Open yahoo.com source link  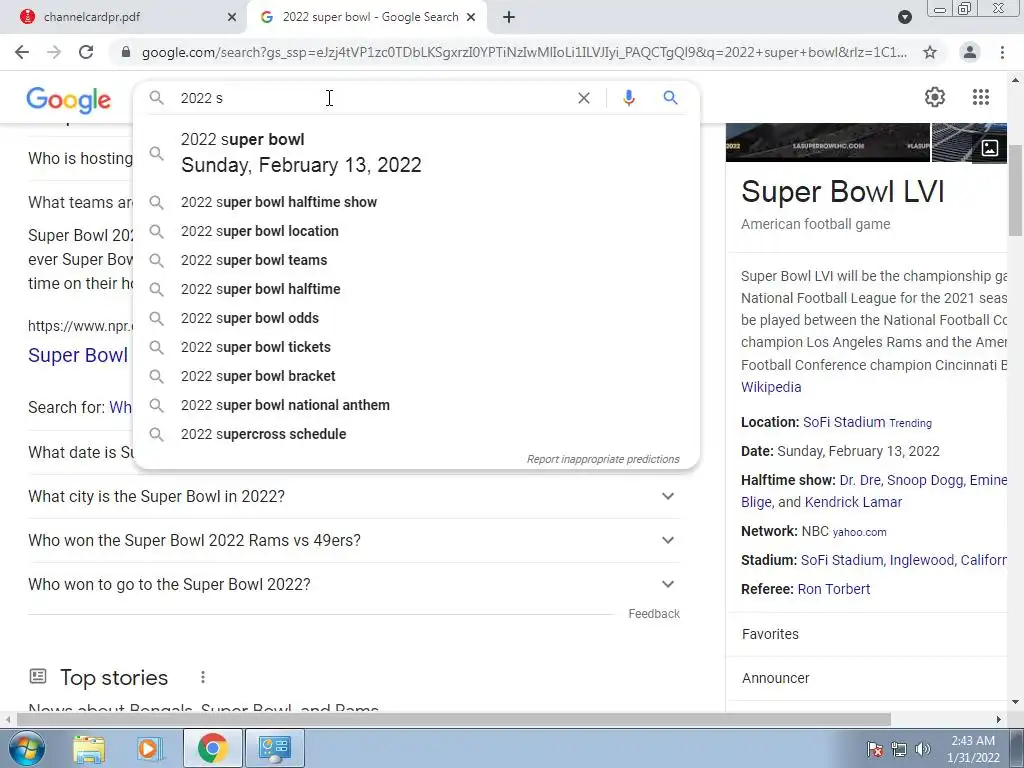(x=859, y=532)
